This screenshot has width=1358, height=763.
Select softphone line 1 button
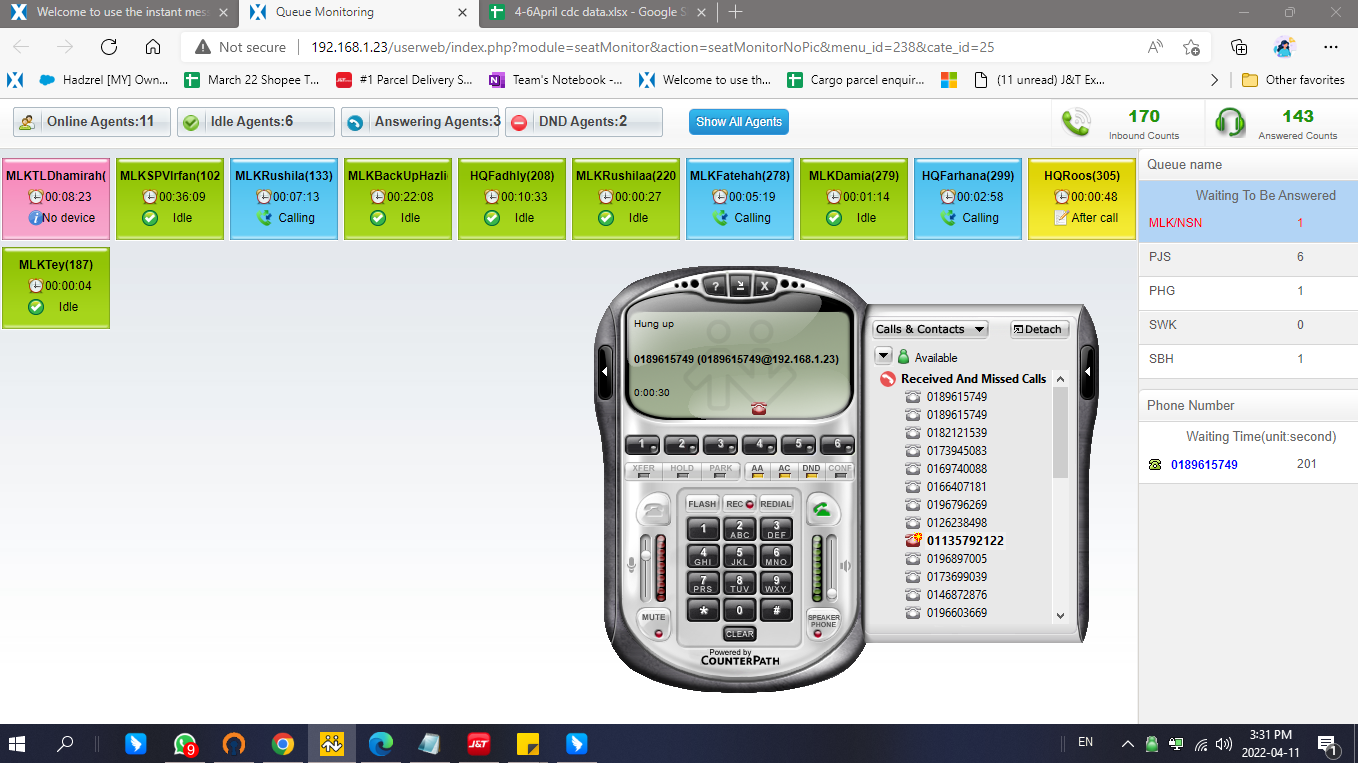tap(643, 444)
